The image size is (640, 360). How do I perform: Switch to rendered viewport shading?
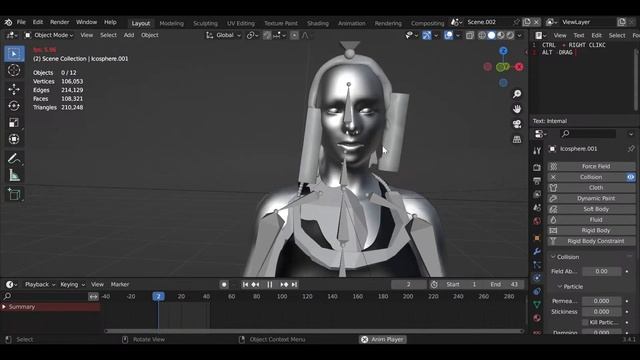pyautogui.click(x=510, y=36)
